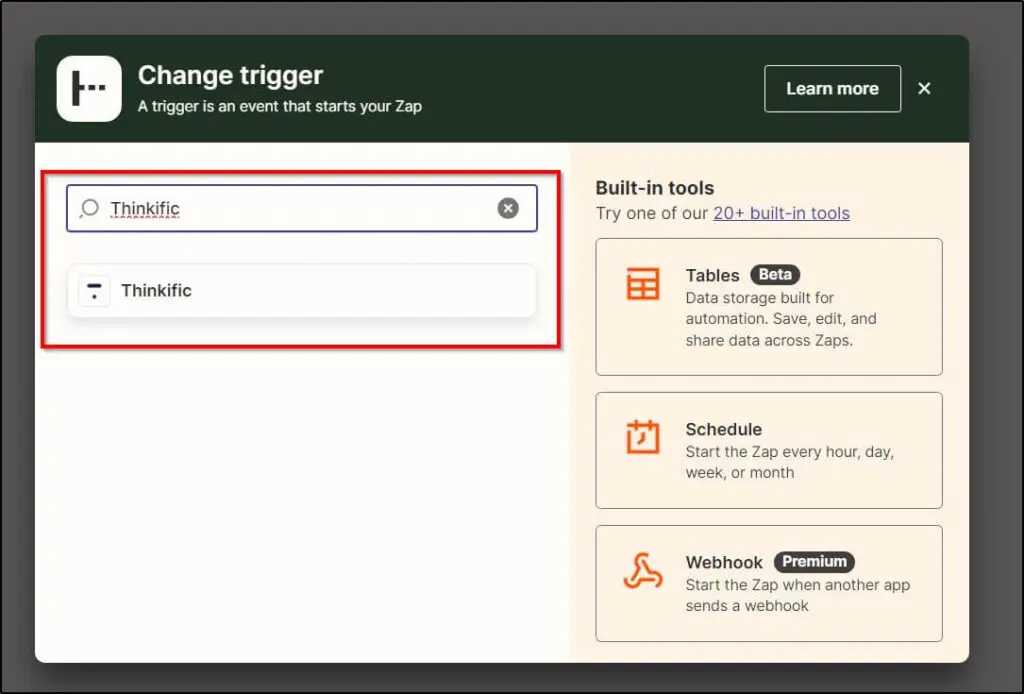1024x694 pixels.
Task: Click the magnifier icon in the search box
Action: tap(90, 208)
